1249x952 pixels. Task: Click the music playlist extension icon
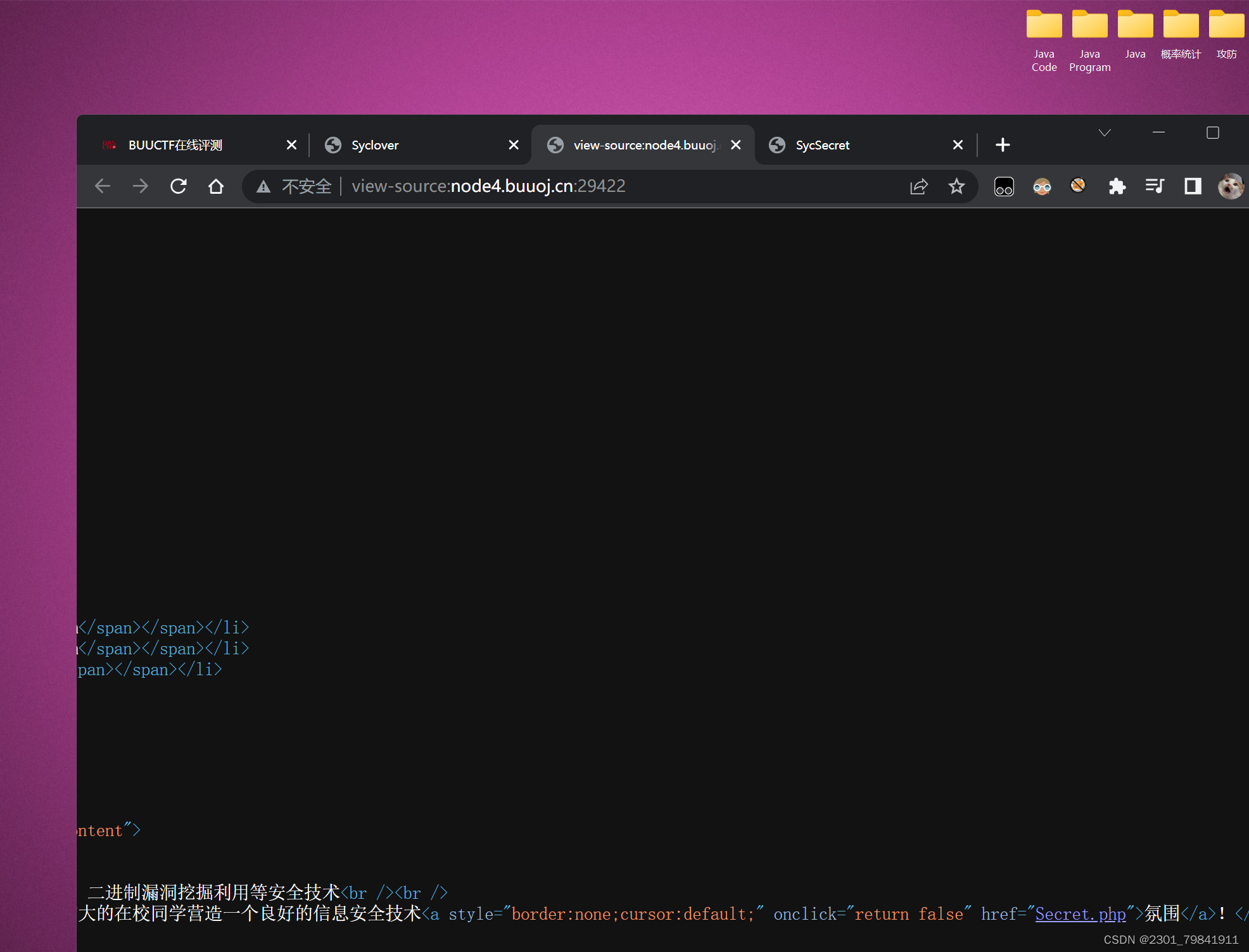pos(1155,186)
